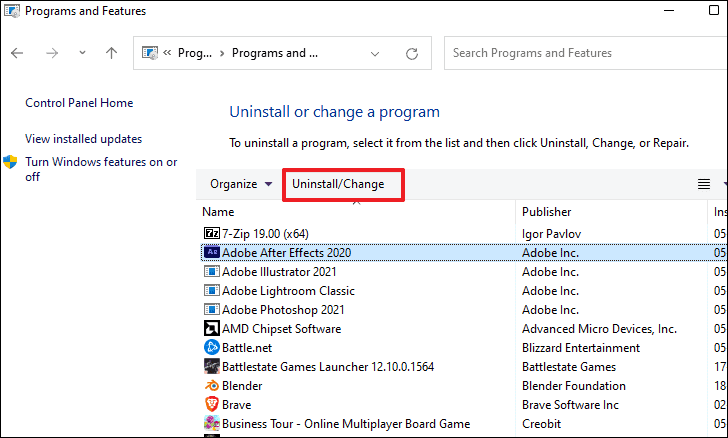Maximize the Programs and Features window

tap(714, 10)
